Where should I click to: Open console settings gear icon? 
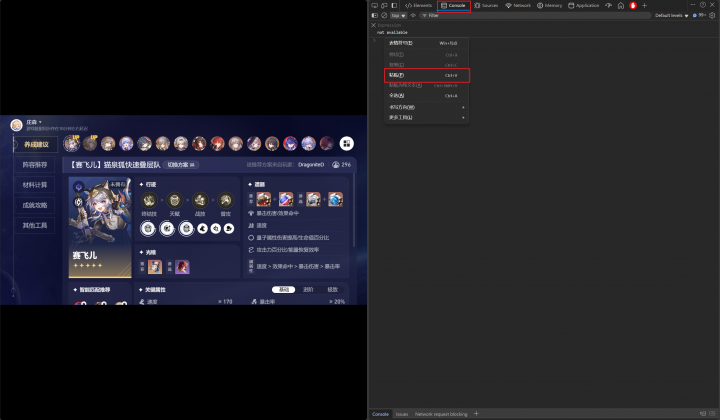pyautogui.click(x=712, y=15)
